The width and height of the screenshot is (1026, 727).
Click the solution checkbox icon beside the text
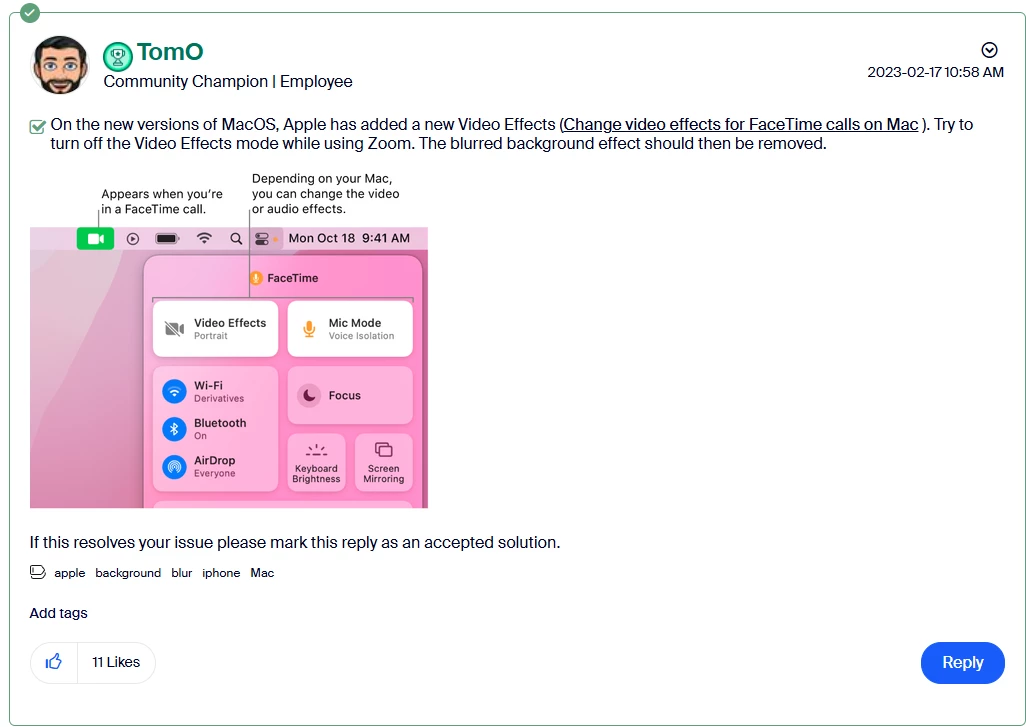38,126
